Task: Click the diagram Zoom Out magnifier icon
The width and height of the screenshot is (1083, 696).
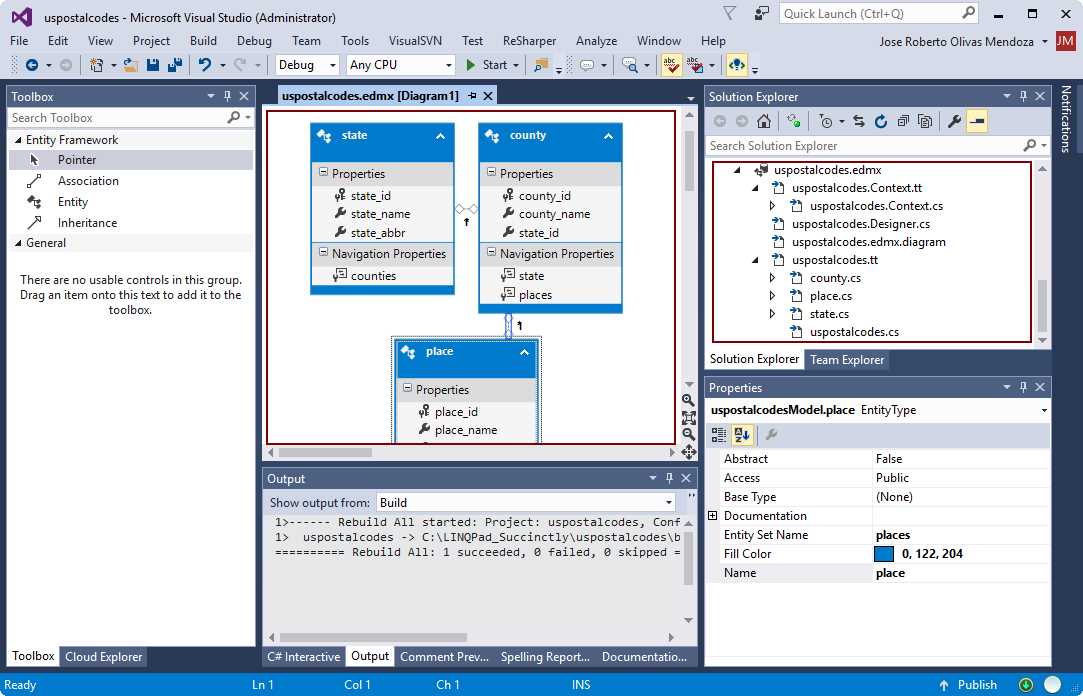Action: coord(688,435)
